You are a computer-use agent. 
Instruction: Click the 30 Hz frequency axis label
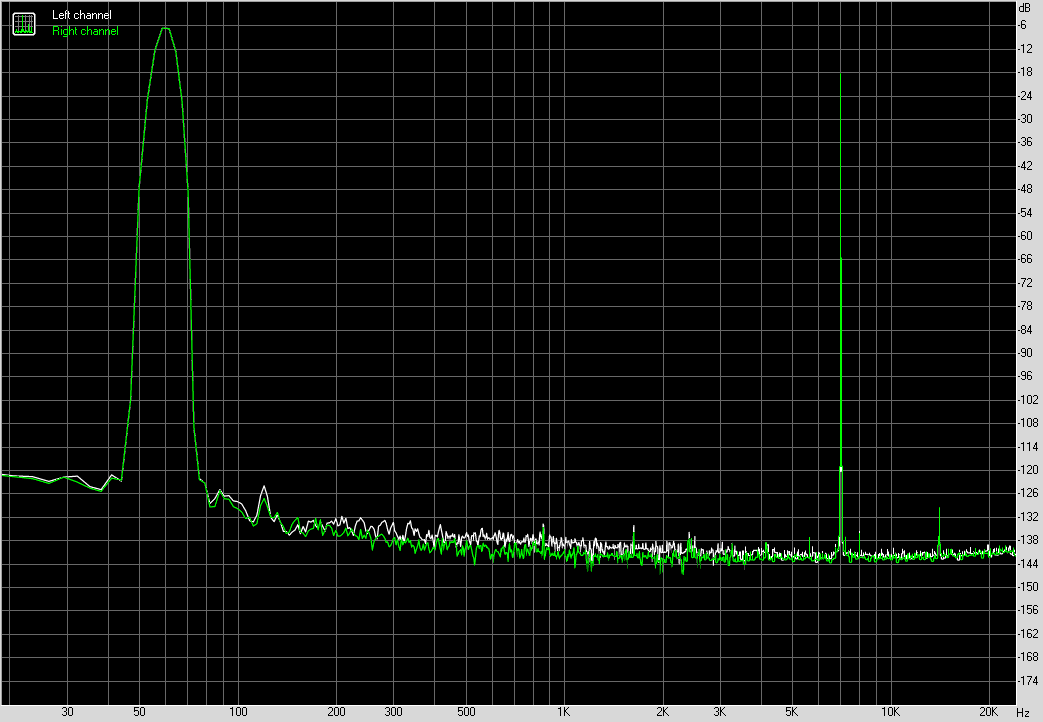tap(67, 712)
